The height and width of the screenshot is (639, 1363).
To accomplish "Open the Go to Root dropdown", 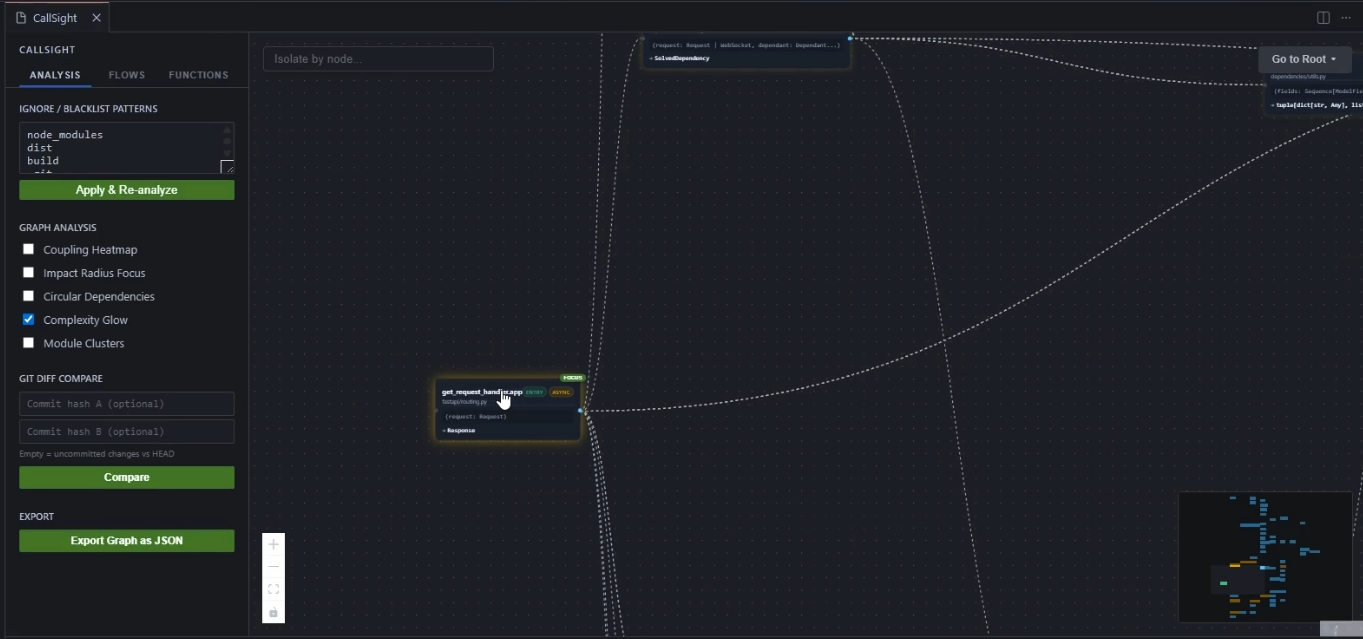I will coord(1304,59).
